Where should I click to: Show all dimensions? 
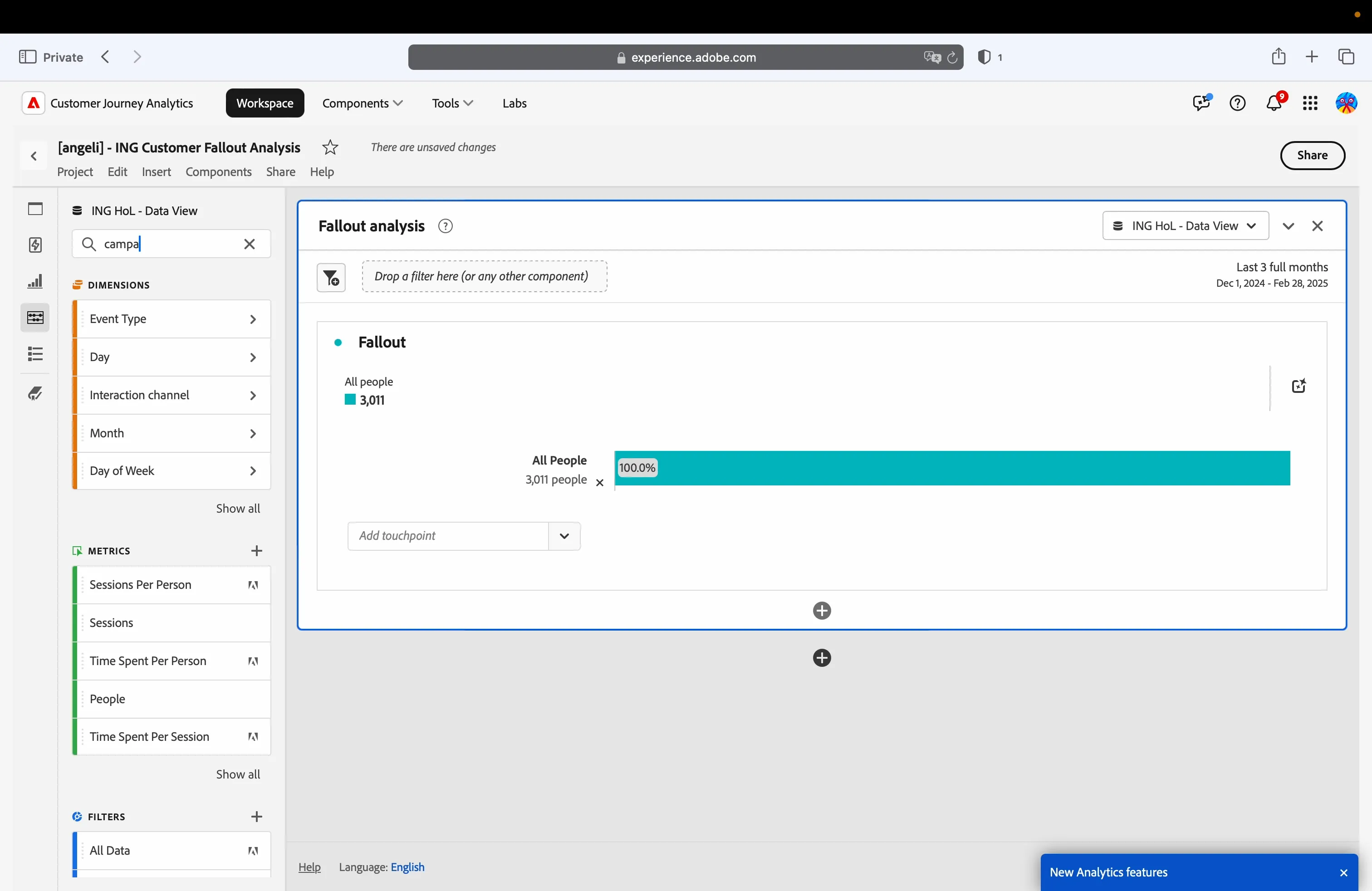pyautogui.click(x=237, y=508)
